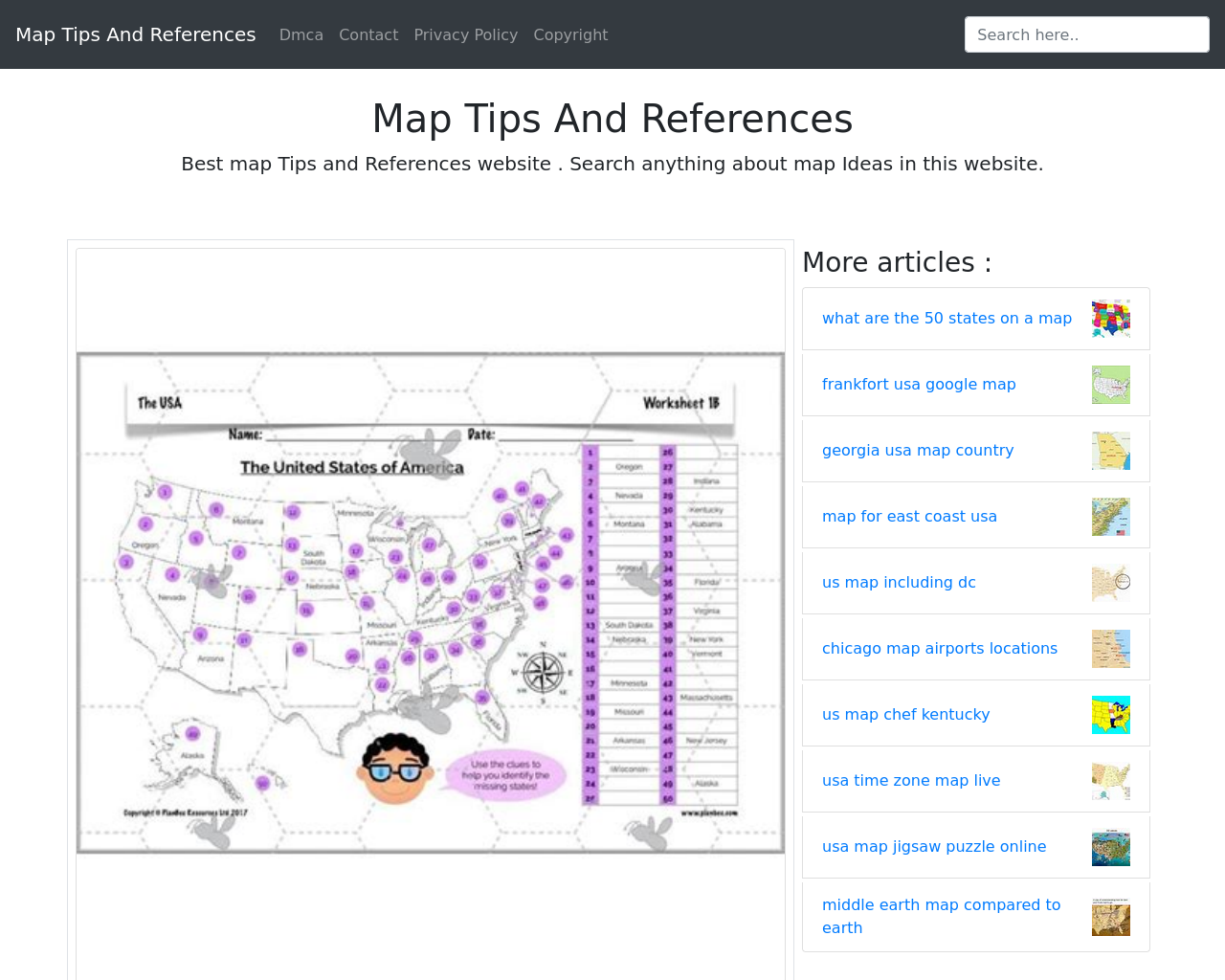The image size is (1225, 980).
Task: Click the middle earth map thumbnail
Action: [x=1111, y=917]
